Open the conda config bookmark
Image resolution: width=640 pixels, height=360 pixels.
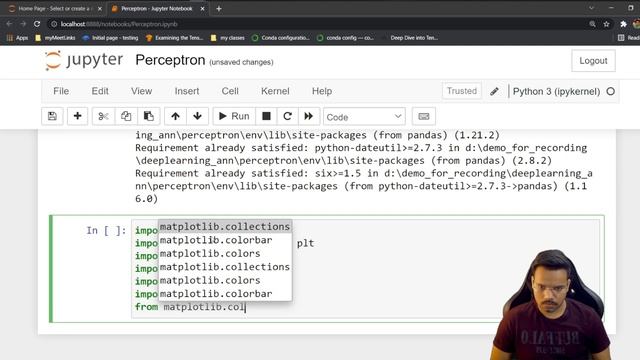click(345, 38)
